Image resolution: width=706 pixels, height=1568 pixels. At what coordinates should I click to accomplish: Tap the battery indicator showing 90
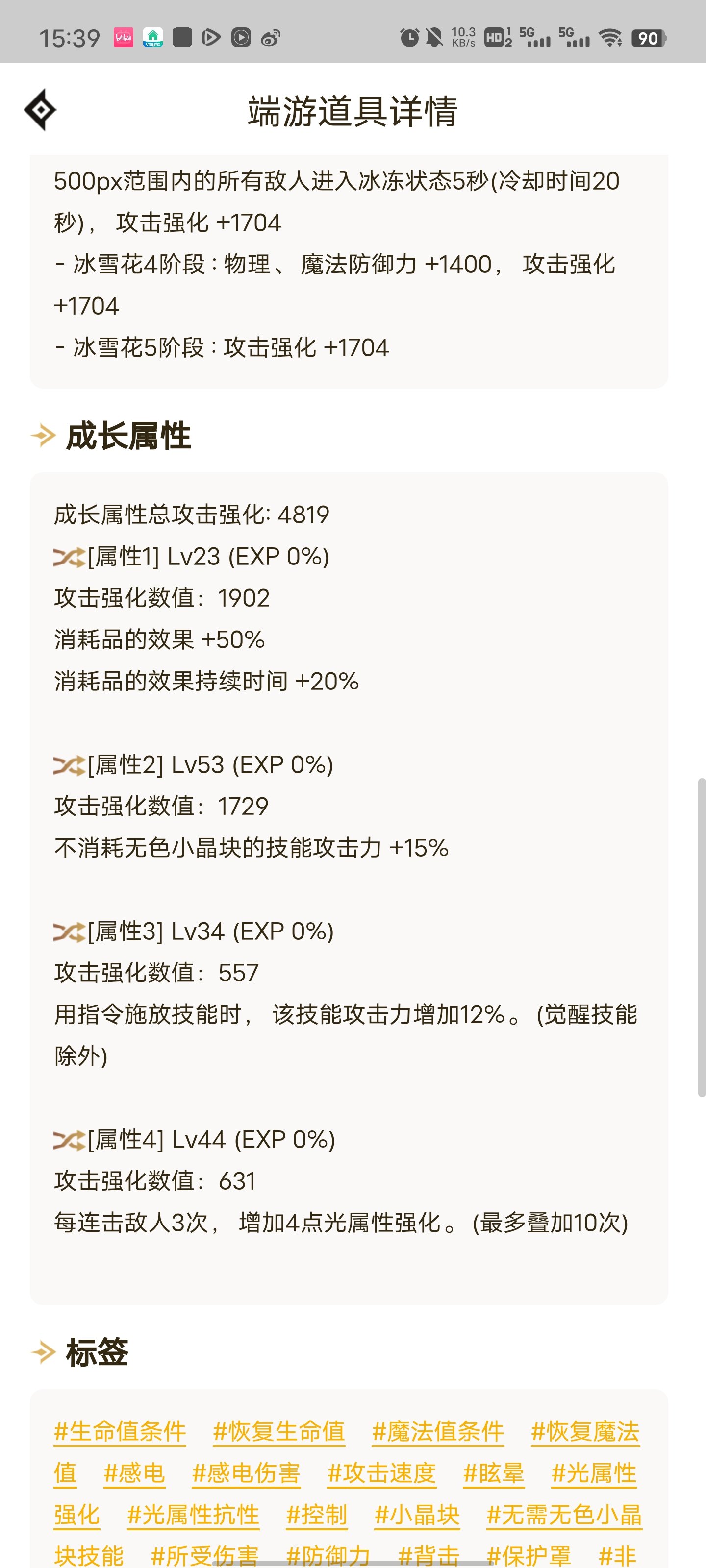pos(649,38)
